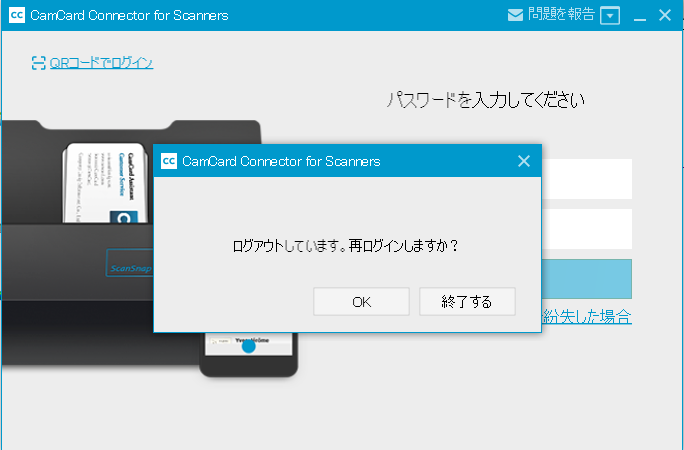Close the logout confirmation dialog

(x=523, y=161)
